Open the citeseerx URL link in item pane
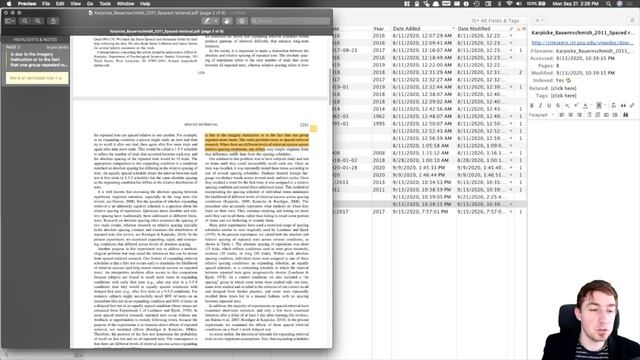Viewport: 640px width, 360px height. tap(582, 42)
